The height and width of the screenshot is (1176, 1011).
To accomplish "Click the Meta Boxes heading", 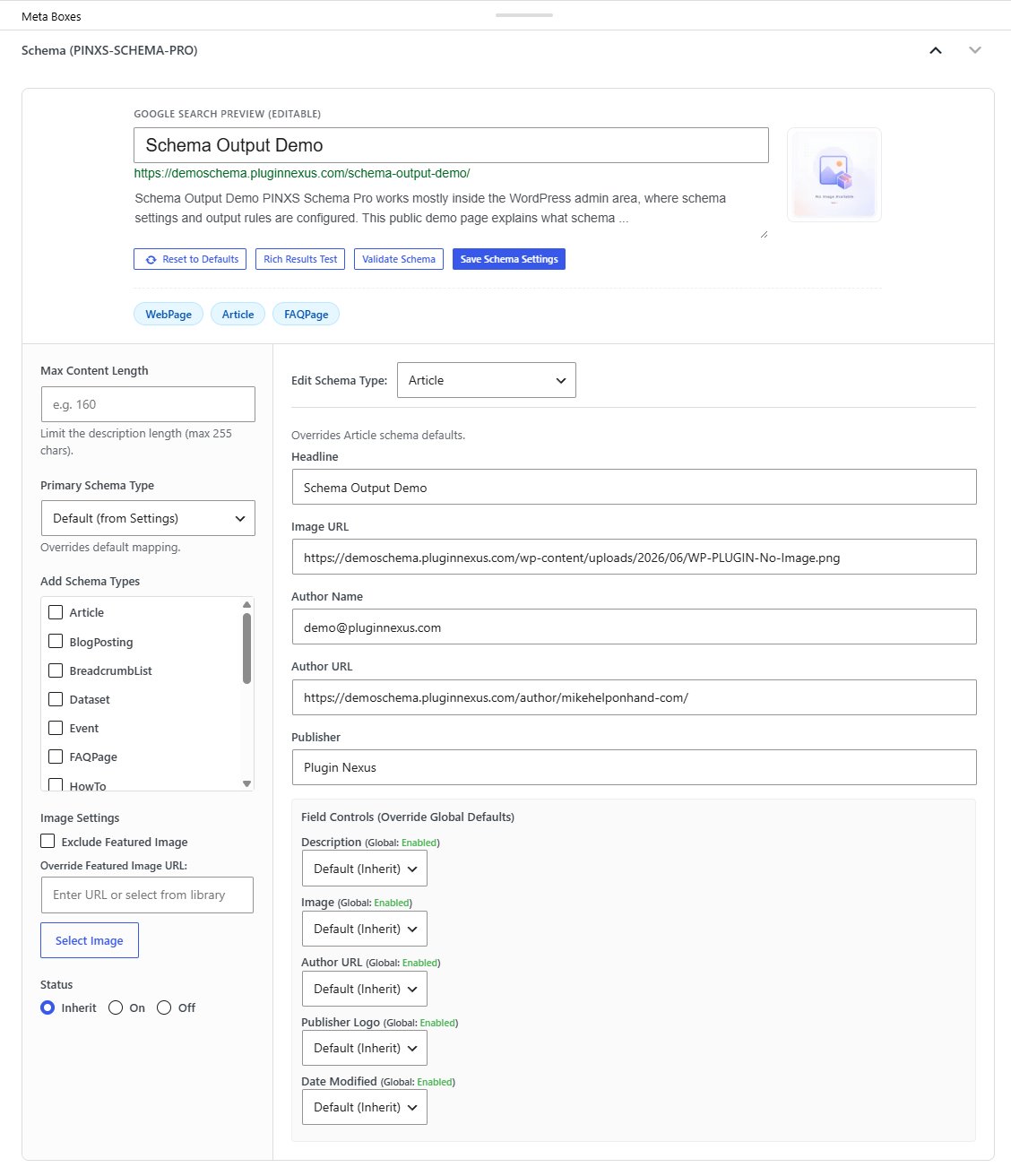I will (x=51, y=16).
